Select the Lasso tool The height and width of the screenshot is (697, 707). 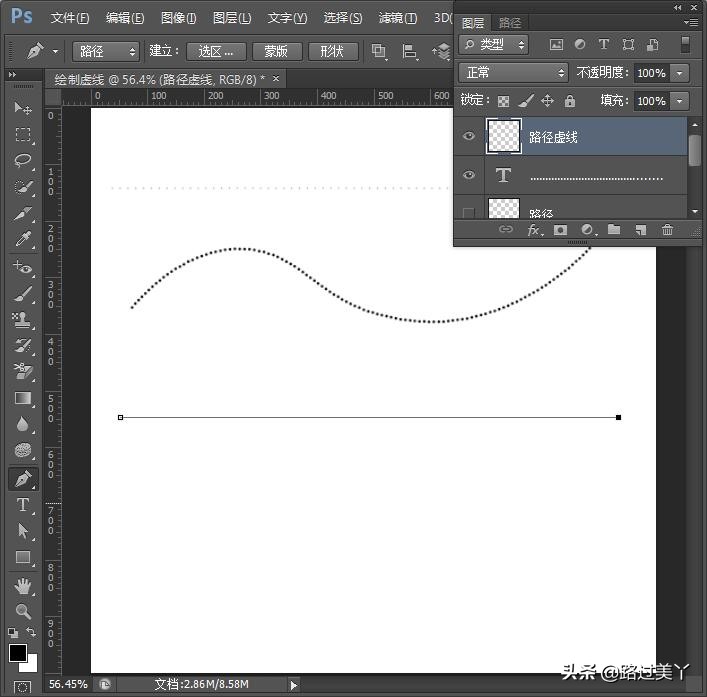23,160
